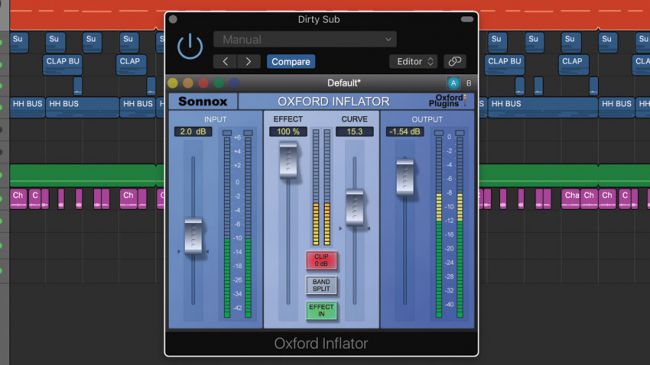Toggle the plugin power bypass icon
Viewport: 650px width, 365px height.
pos(190,46)
